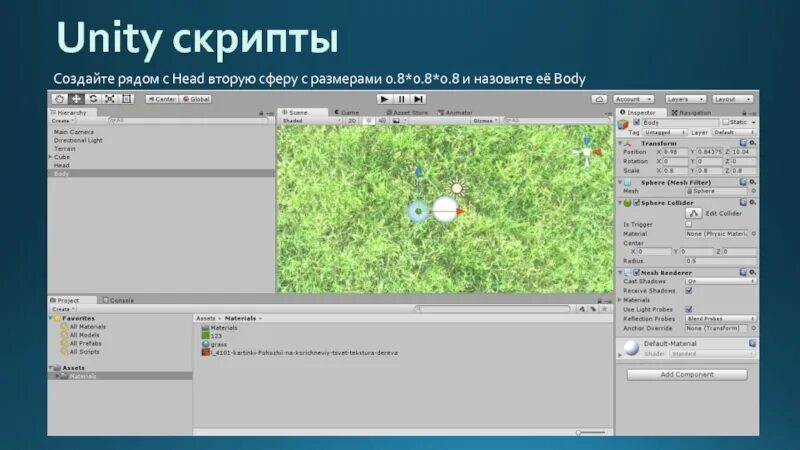Screen dimensions: 800x450
Task: Click the Scene view search field
Action: tap(555, 120)
